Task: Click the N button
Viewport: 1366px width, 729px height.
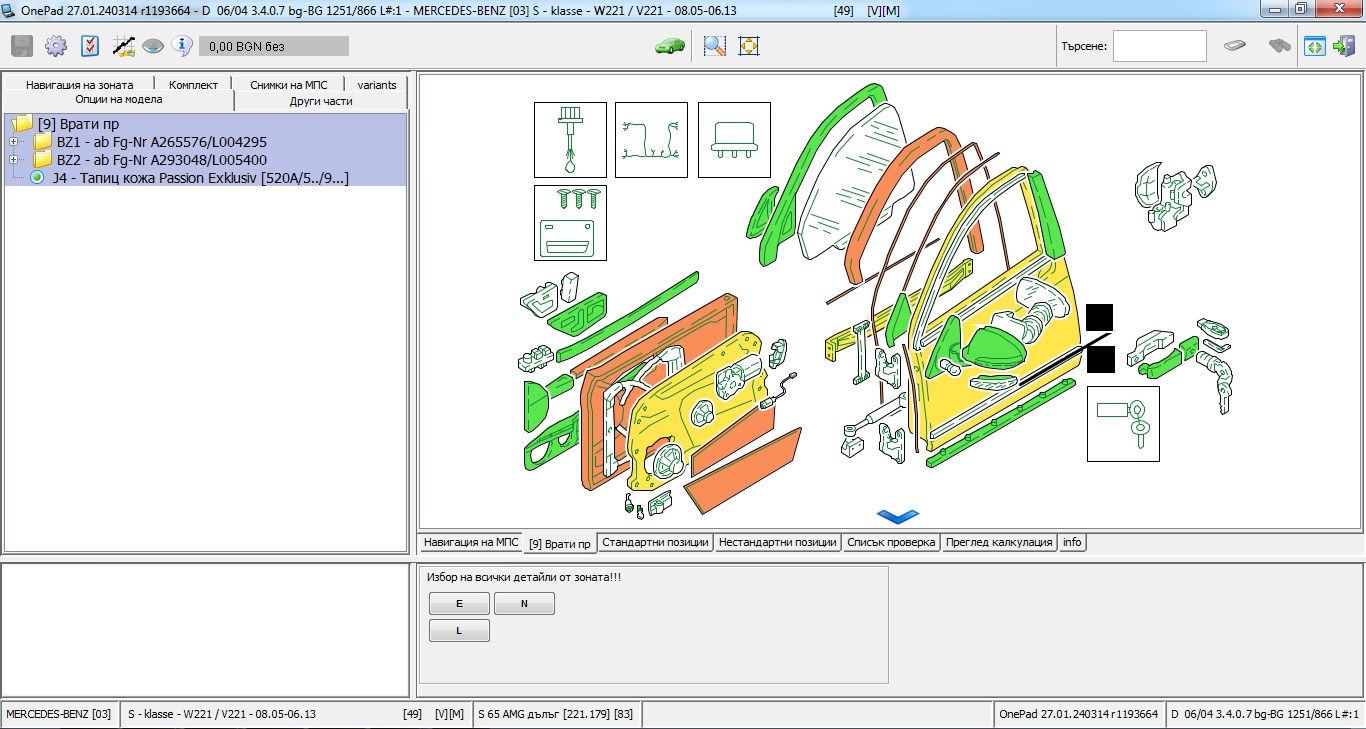Action: [524, 604]
